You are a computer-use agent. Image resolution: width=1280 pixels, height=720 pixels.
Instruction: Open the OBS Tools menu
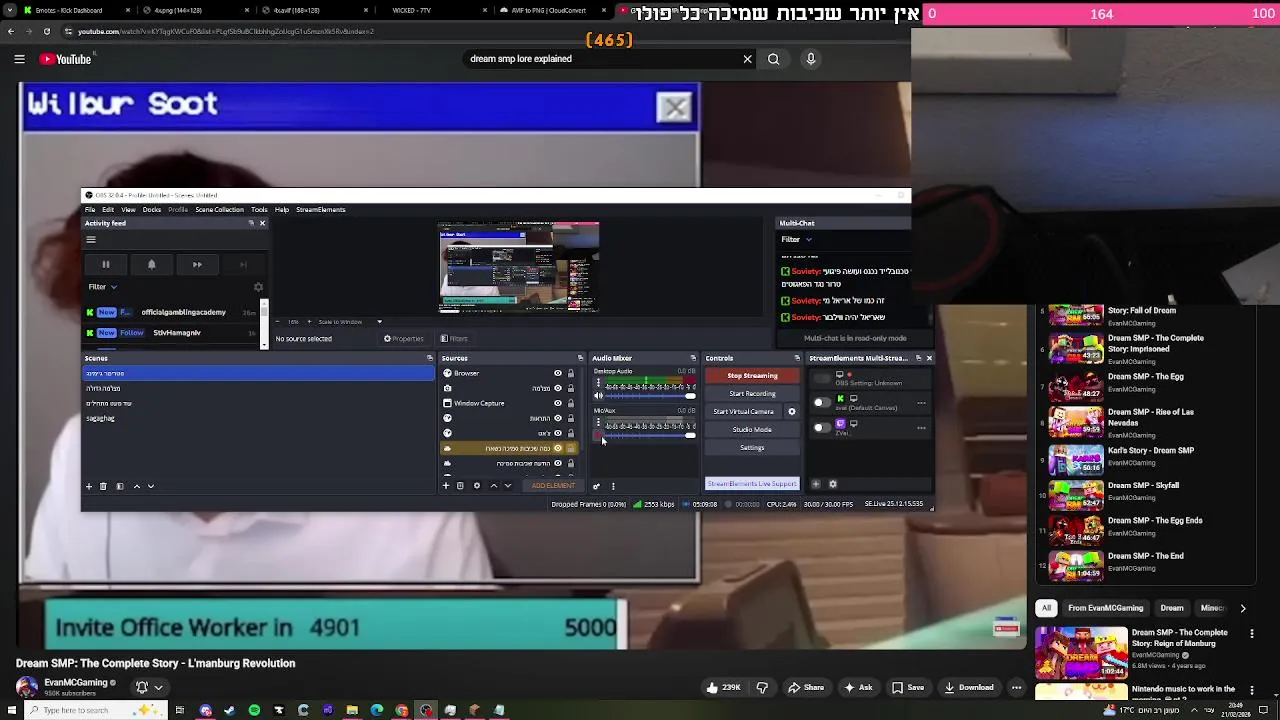tap(259, 210)
